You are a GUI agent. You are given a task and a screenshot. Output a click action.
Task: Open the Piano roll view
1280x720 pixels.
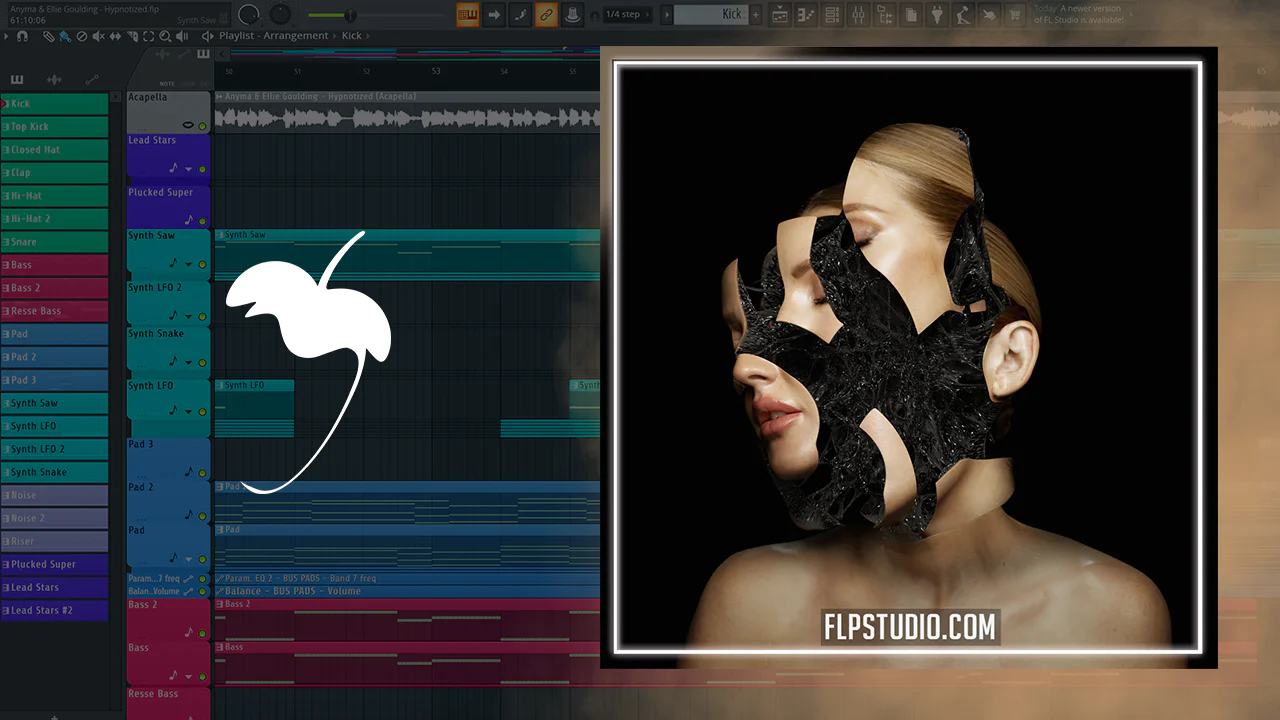click(805, 15)
